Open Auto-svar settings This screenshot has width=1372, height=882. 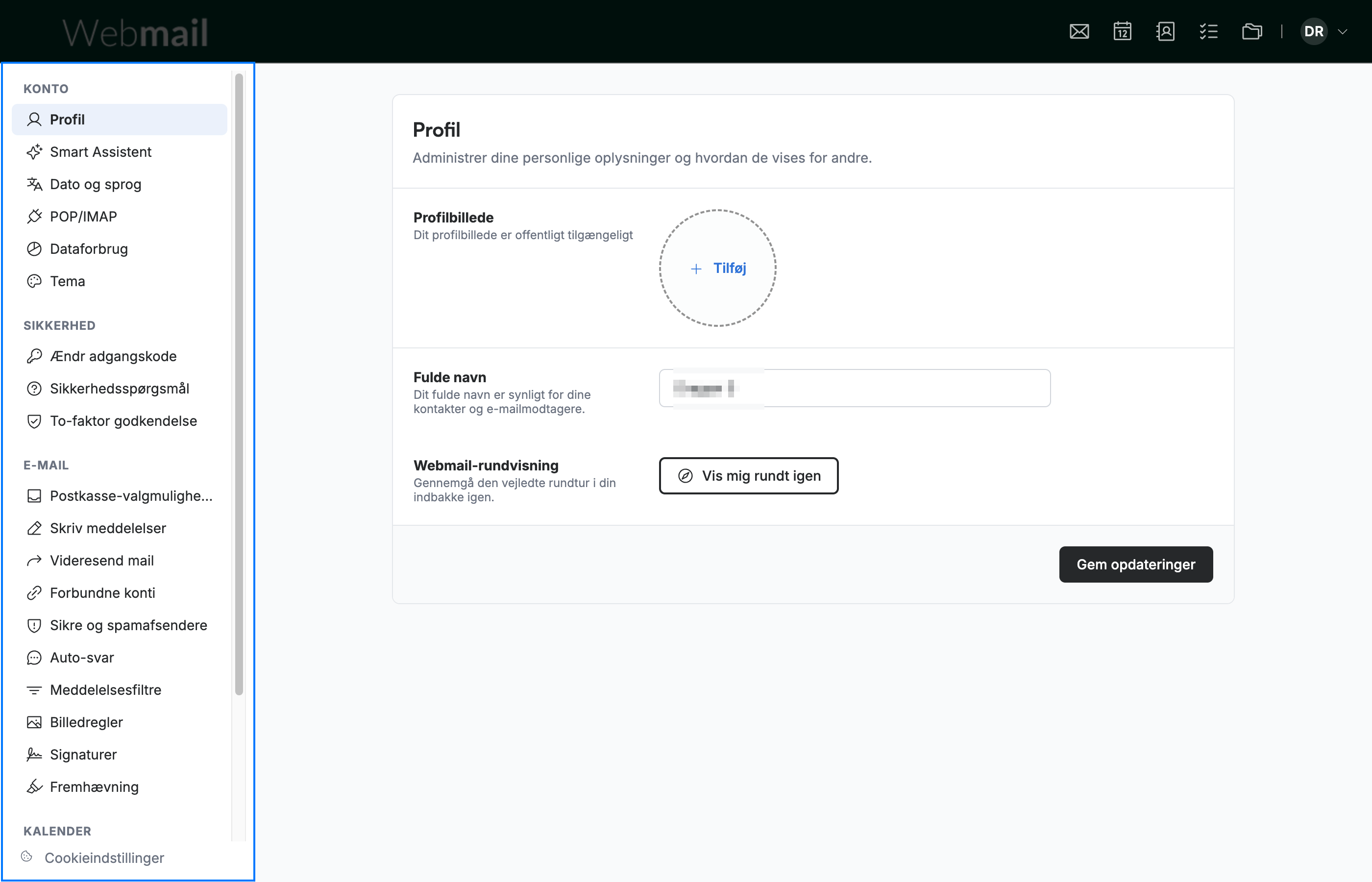pos(119,658)
